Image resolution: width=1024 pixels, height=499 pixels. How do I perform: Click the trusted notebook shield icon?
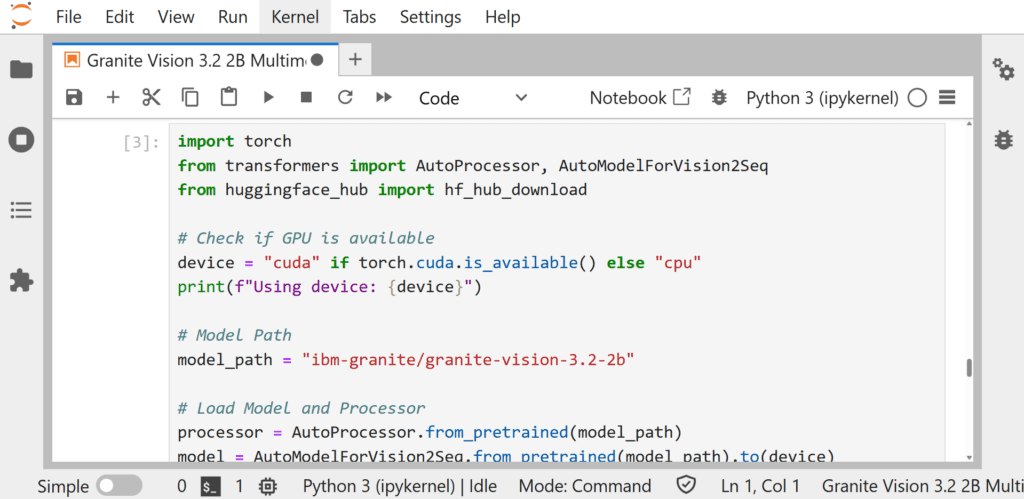point(685,485)
